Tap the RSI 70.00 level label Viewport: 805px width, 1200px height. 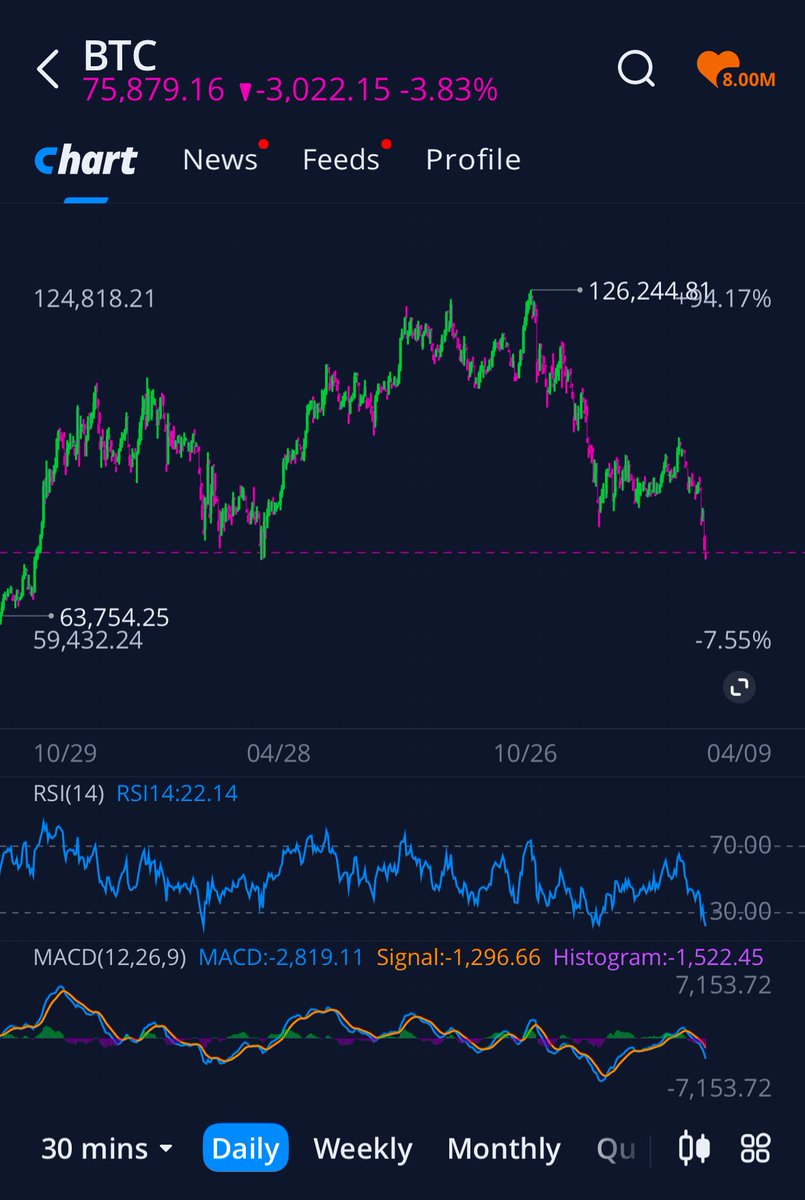coord(741,846)
